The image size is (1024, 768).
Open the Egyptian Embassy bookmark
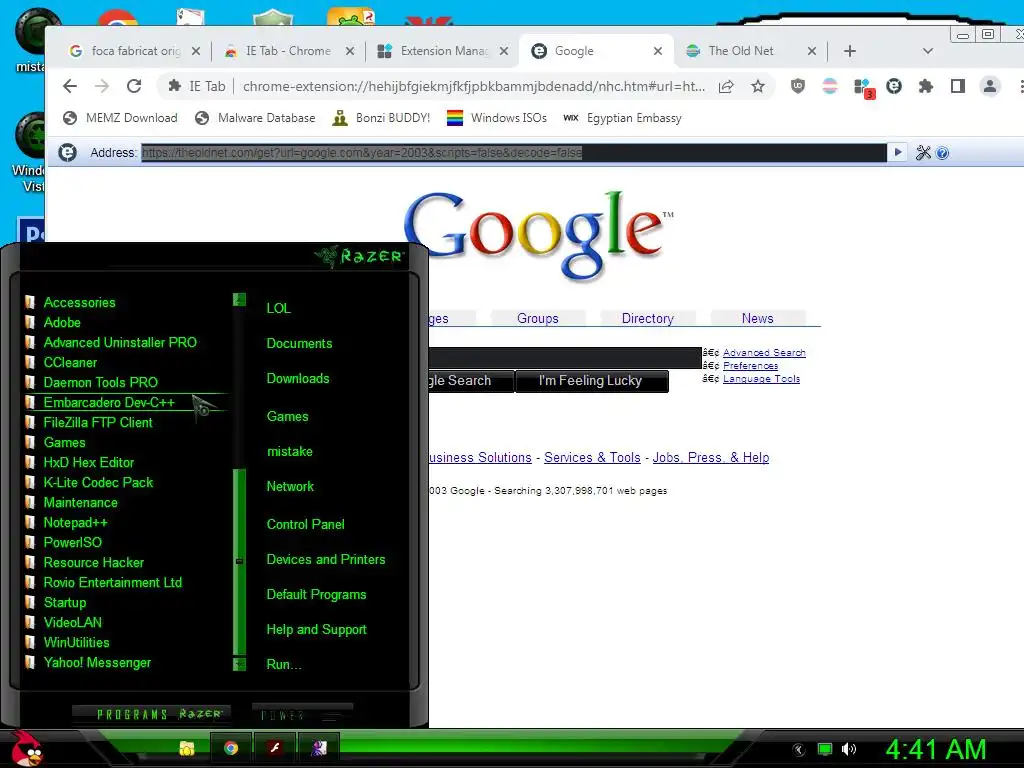(622, 118)
